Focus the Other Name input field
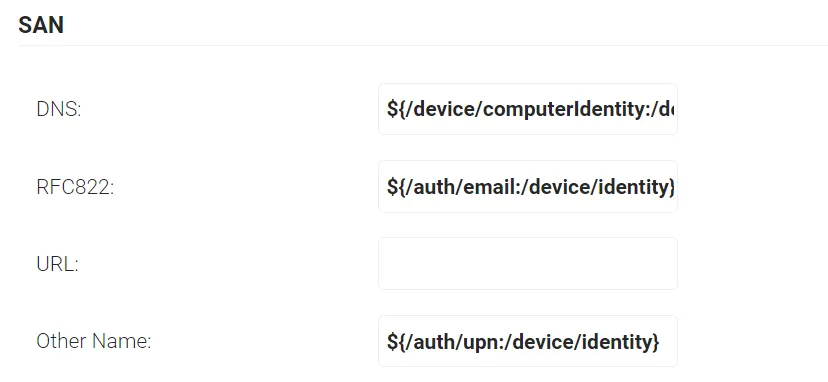 click(x=528, y=341)
